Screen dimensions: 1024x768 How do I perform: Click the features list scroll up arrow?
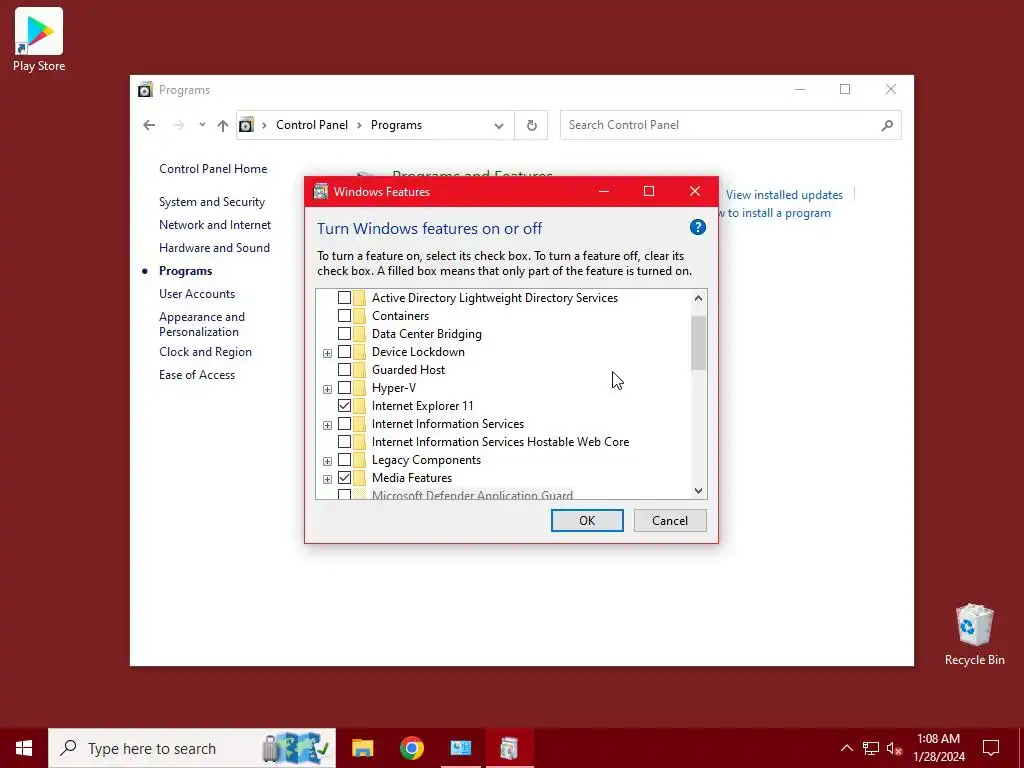(698, 298)
